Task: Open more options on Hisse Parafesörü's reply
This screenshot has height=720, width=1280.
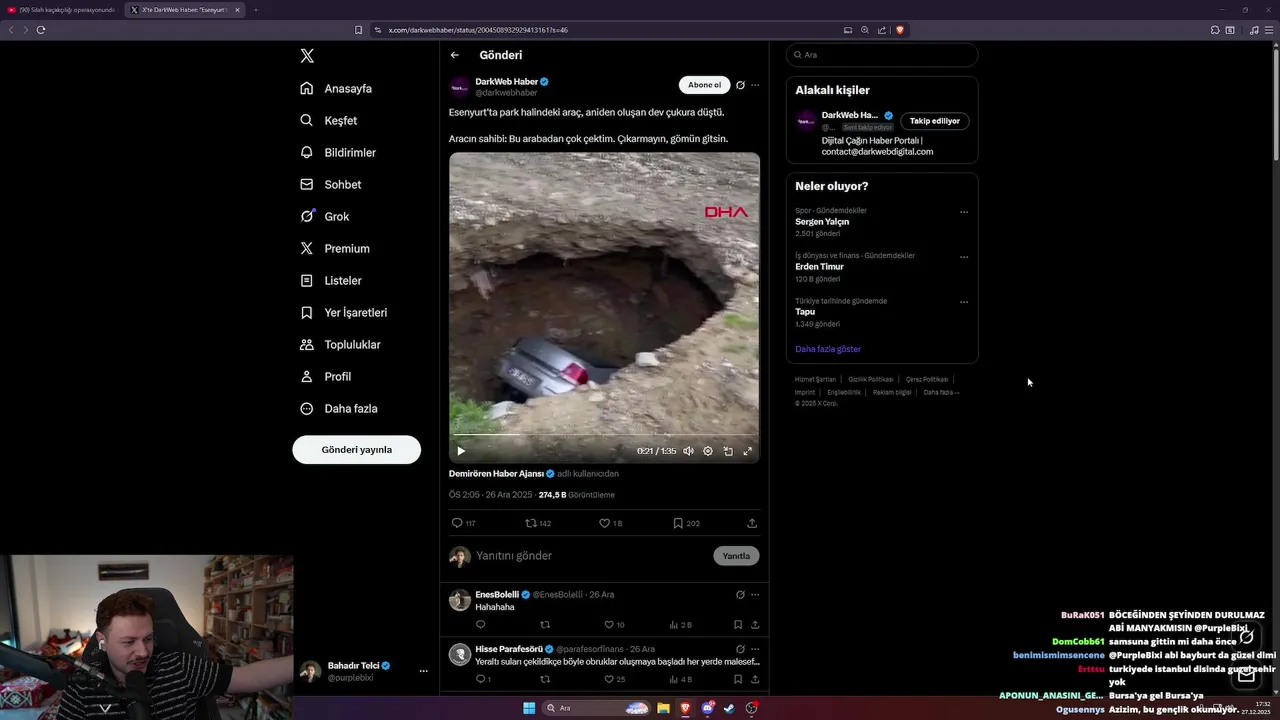Action: pyautogui.click(x=755, y=649)
